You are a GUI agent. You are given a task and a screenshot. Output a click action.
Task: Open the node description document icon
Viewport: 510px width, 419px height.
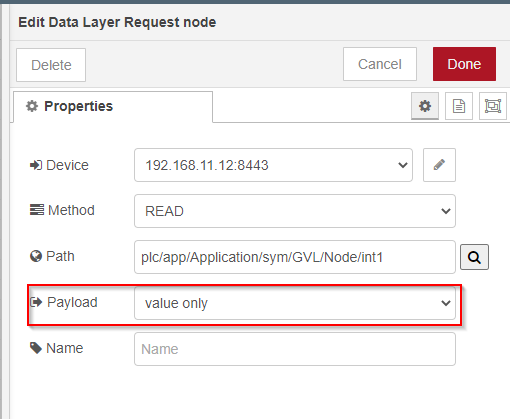[x=459, y=106]
